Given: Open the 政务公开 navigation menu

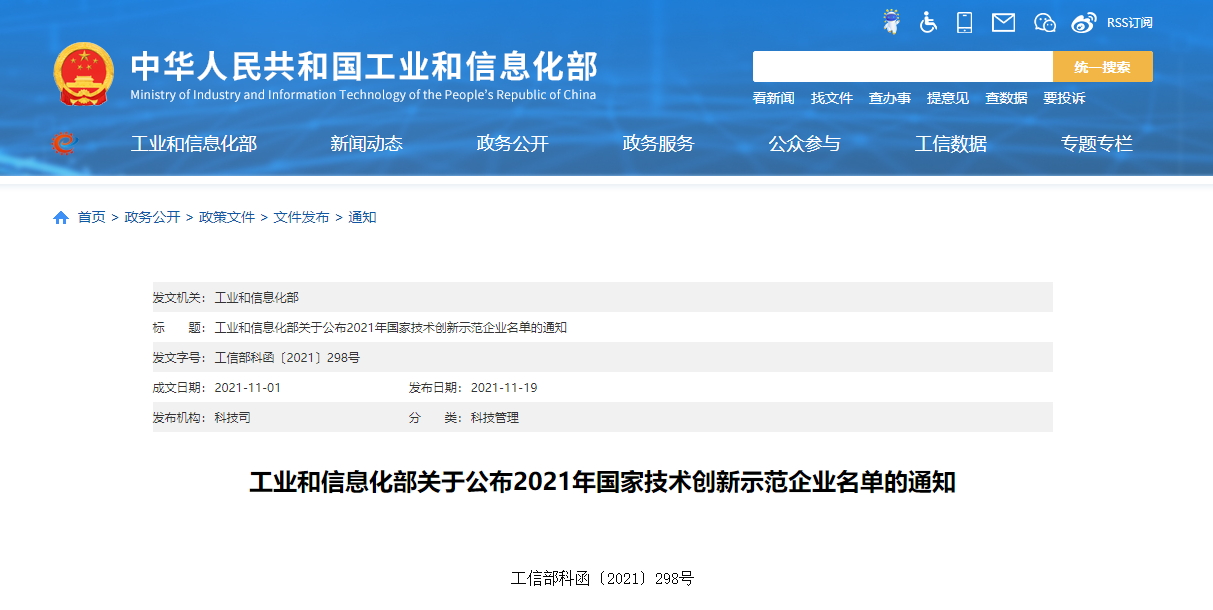Looking at the screenshot, I should (512, 144).
